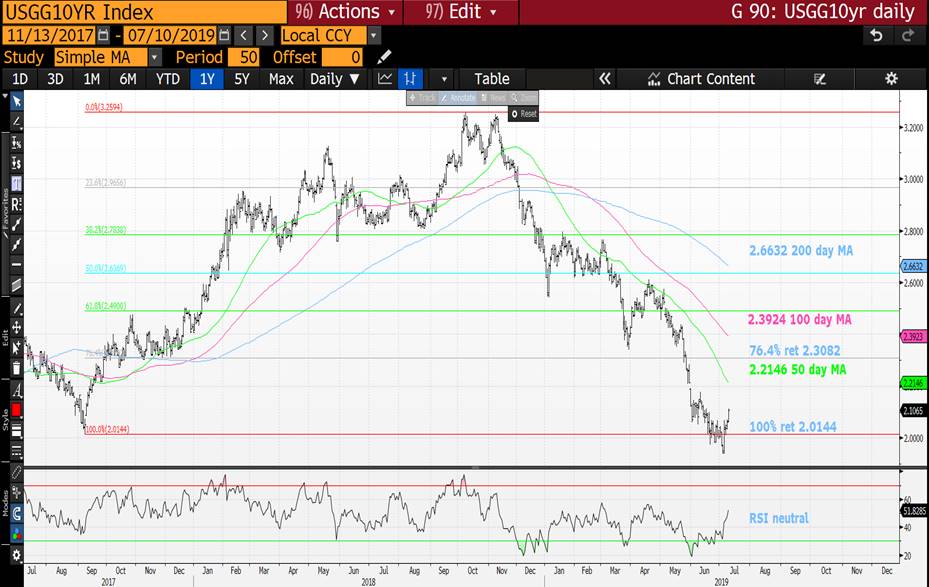Open Chart Content panel
This screenshot has width=929, height=587.
pyautogui.click(x=701, y=79)
